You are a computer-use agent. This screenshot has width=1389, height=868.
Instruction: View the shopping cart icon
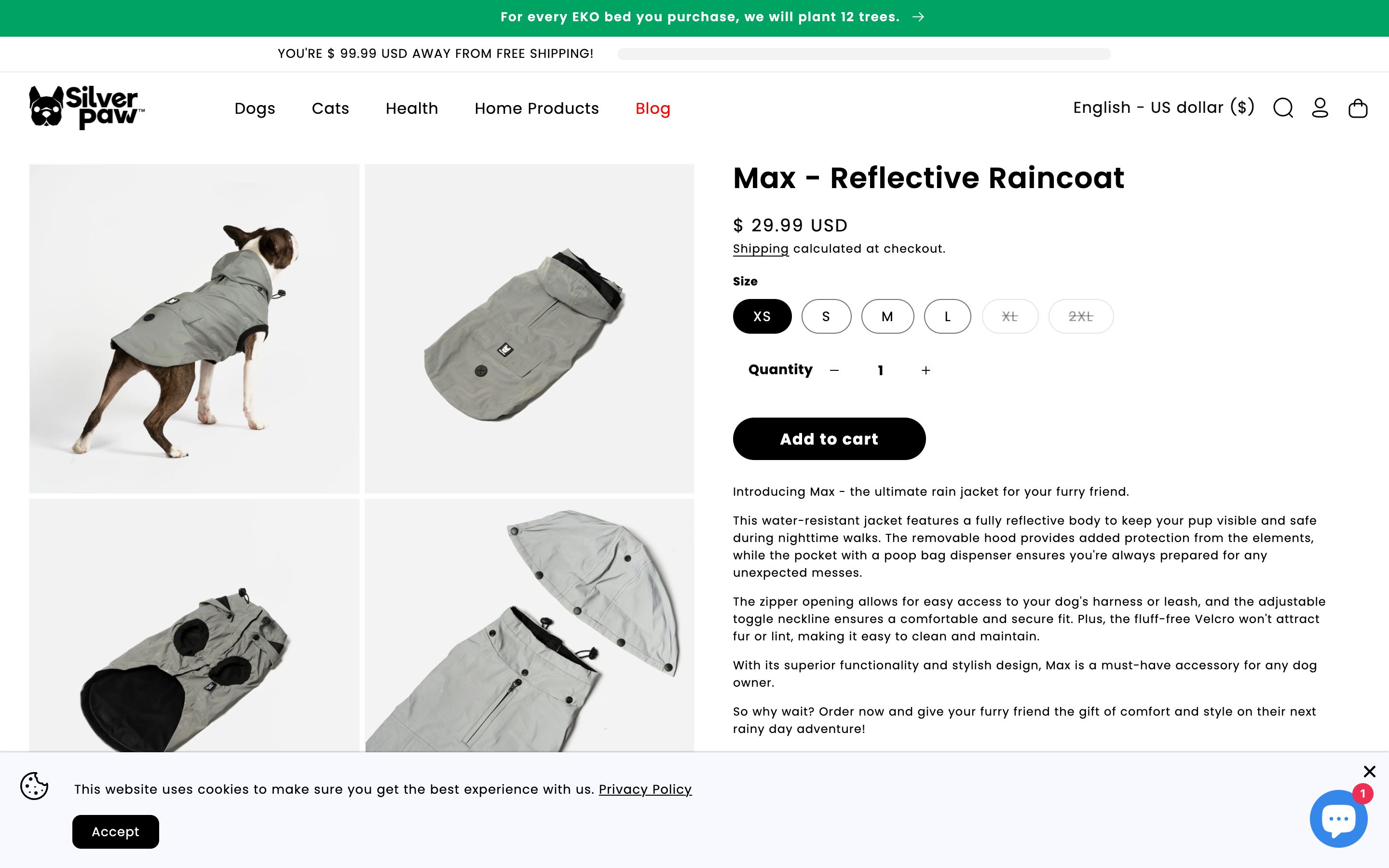pos(1358,108)
